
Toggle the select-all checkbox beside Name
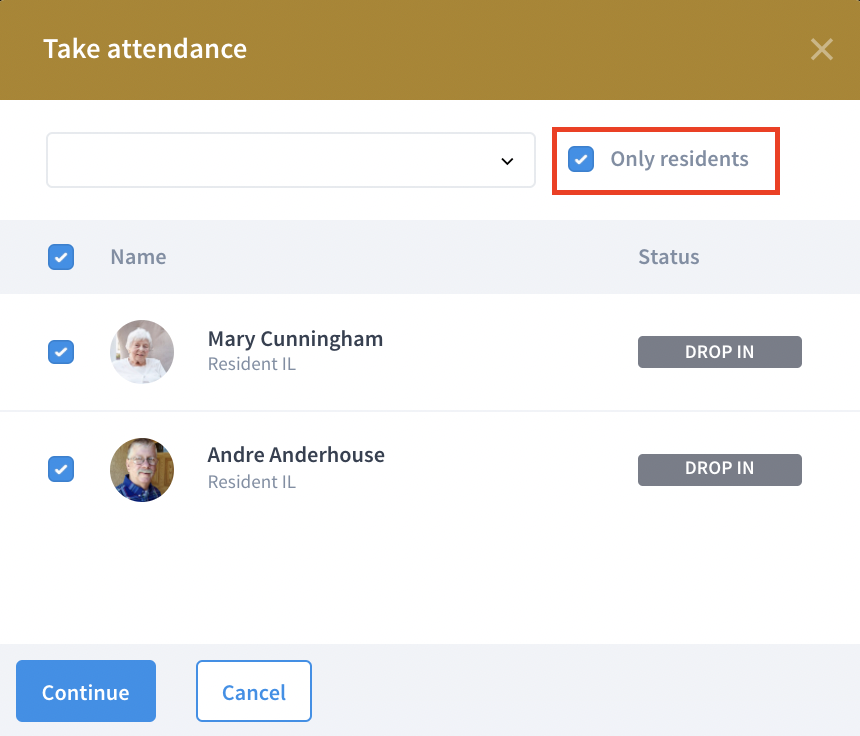[61, 257]
